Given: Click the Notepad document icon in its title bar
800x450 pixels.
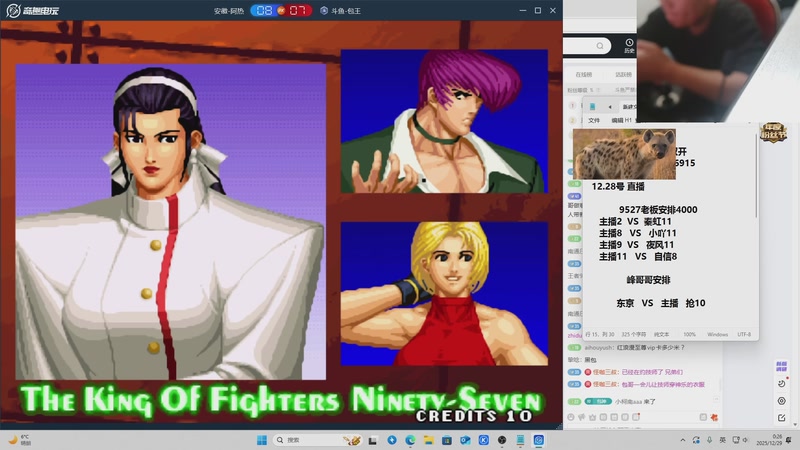Looking at the screenshot, I should 592,107.
